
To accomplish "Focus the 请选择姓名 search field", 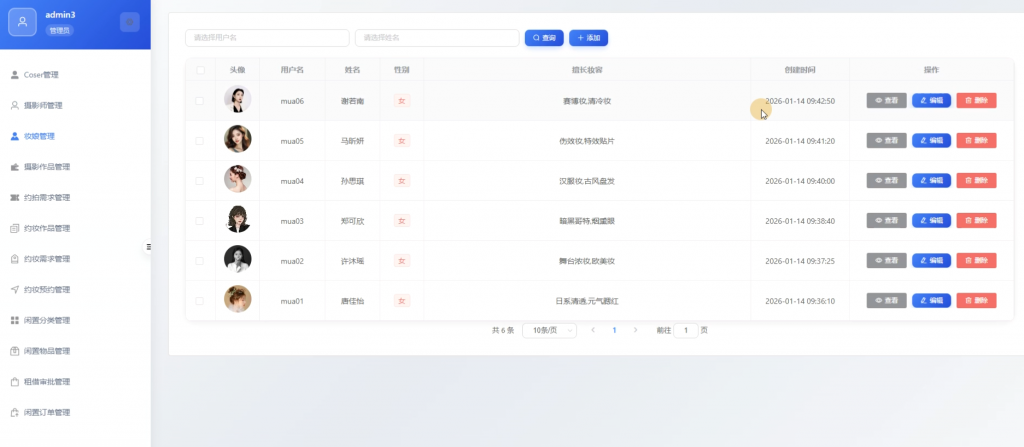I will (437, 38).
